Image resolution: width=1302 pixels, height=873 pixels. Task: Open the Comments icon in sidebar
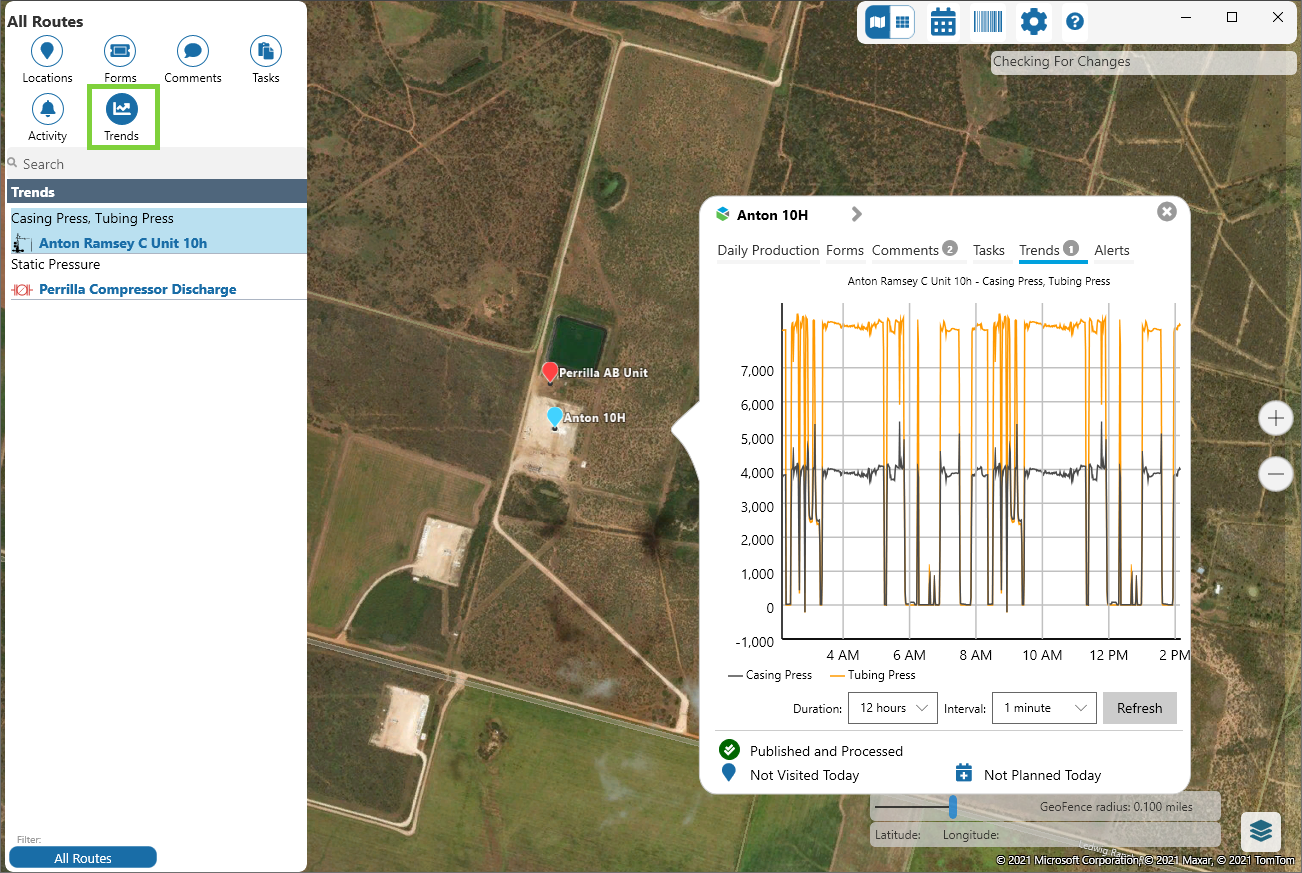[193, 51]
